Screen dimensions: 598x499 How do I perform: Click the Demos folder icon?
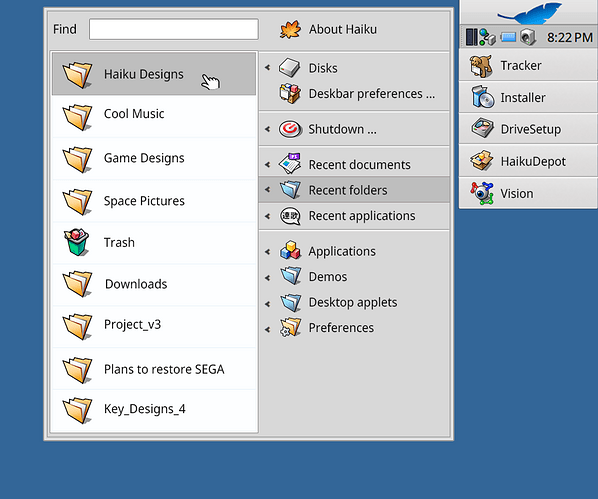tap(290, 276)
